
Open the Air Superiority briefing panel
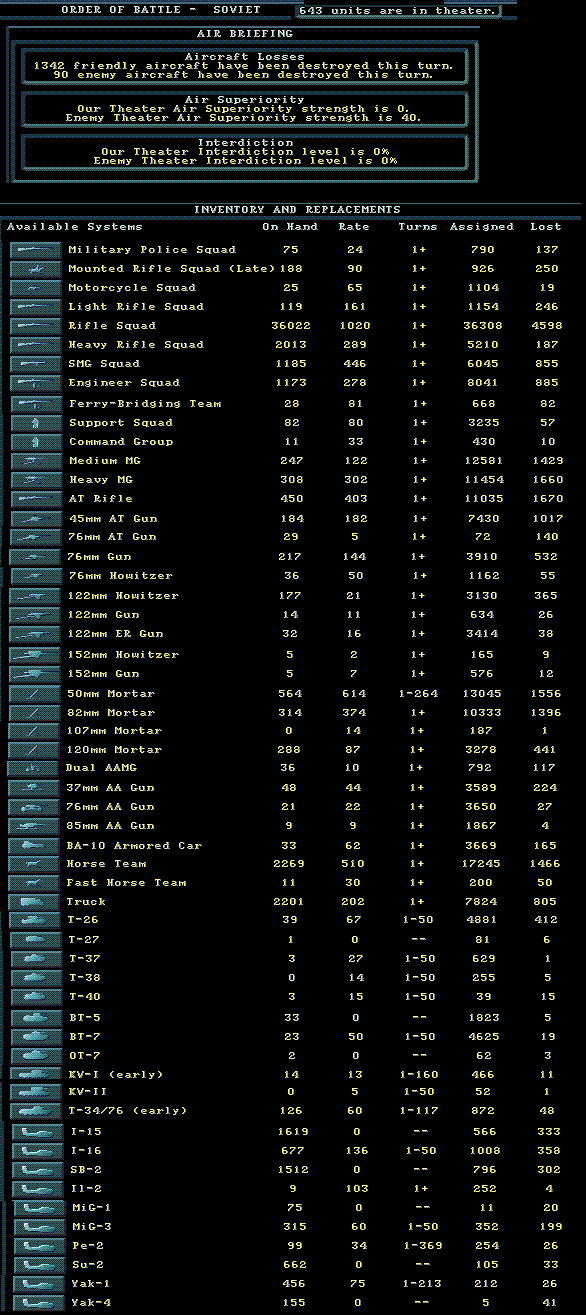243,109
